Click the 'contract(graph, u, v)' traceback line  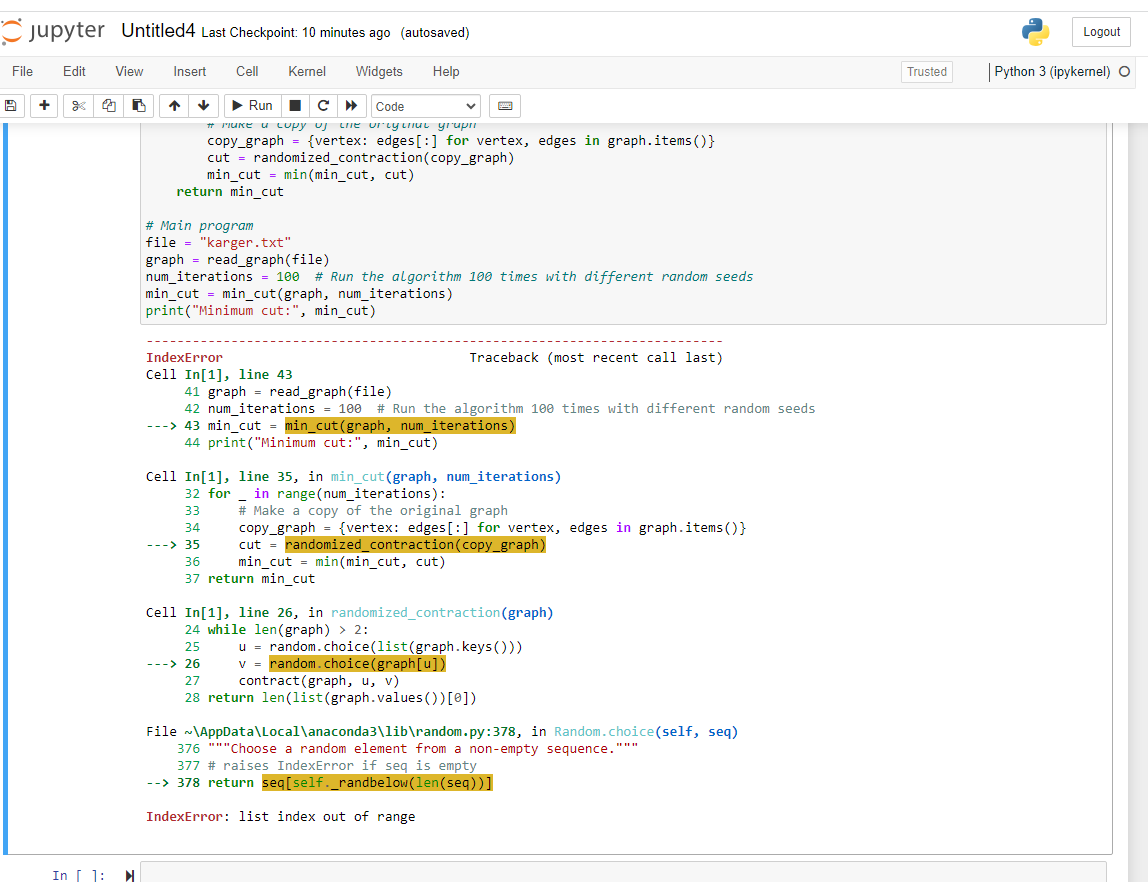pos(318,681)
